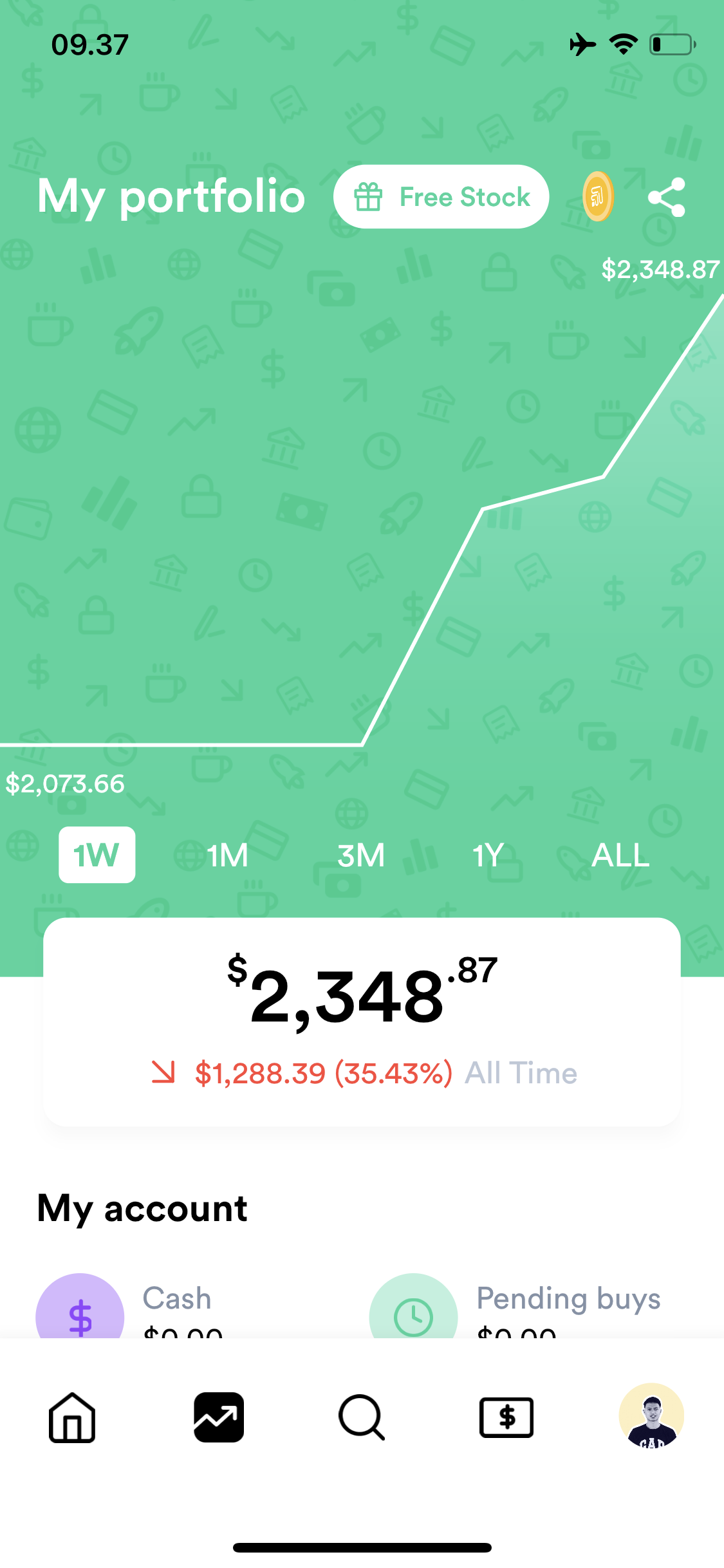This screenshot has width=724, height=1568.
Task: Tap the $2,348.87 chart end label
Action: click(x=660, y=270)
